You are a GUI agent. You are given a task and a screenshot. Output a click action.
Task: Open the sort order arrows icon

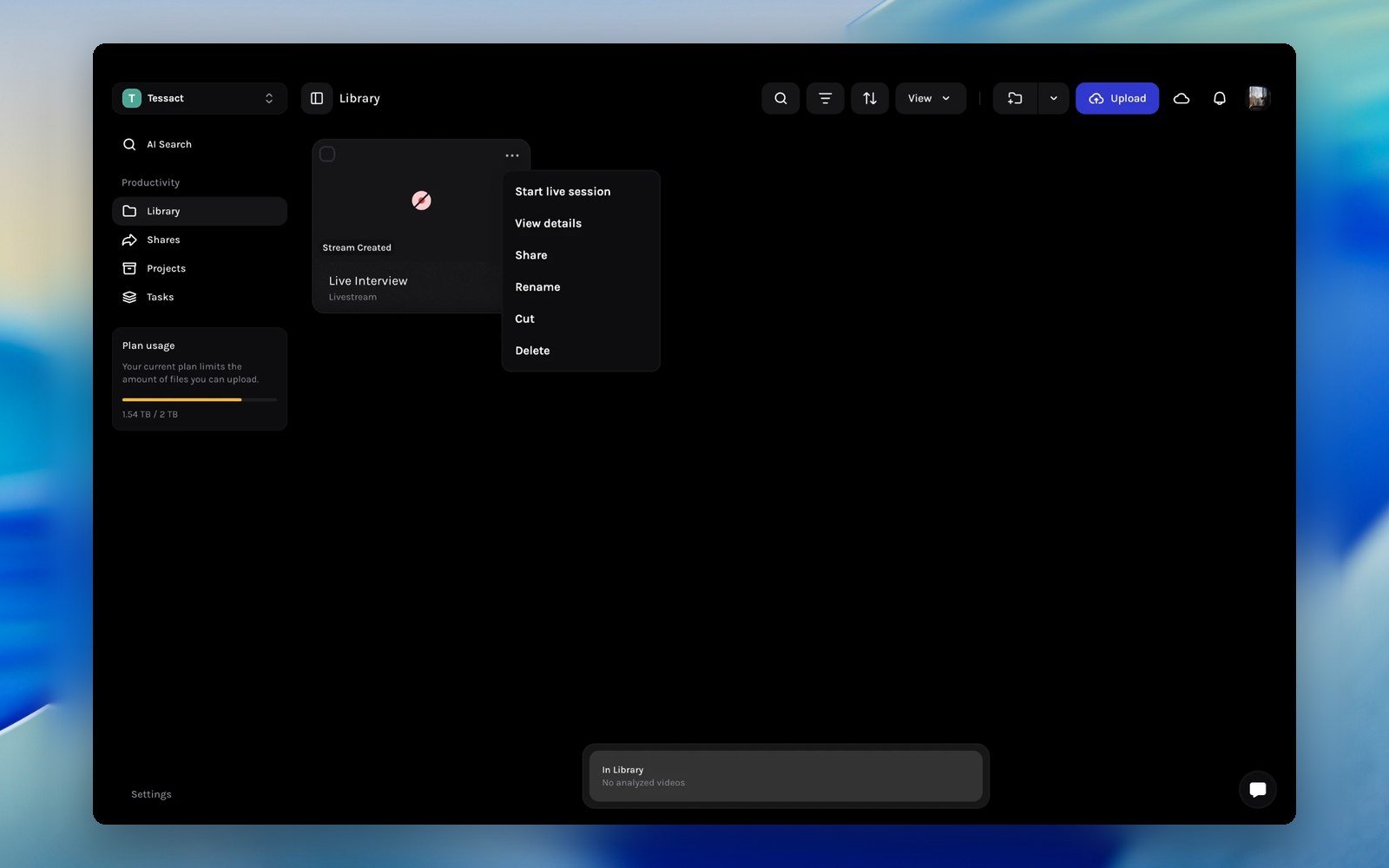[x=870, y=98]
